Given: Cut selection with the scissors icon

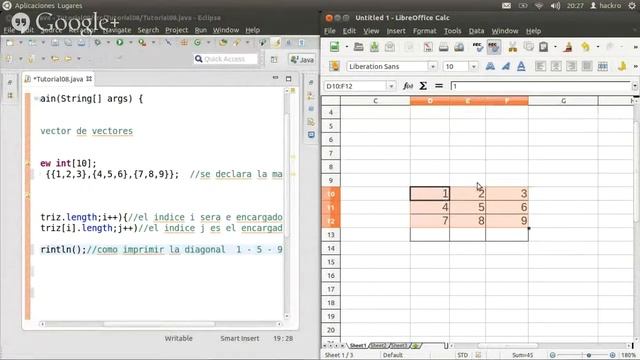Looking at the screenshot, I should click(513, 47).
